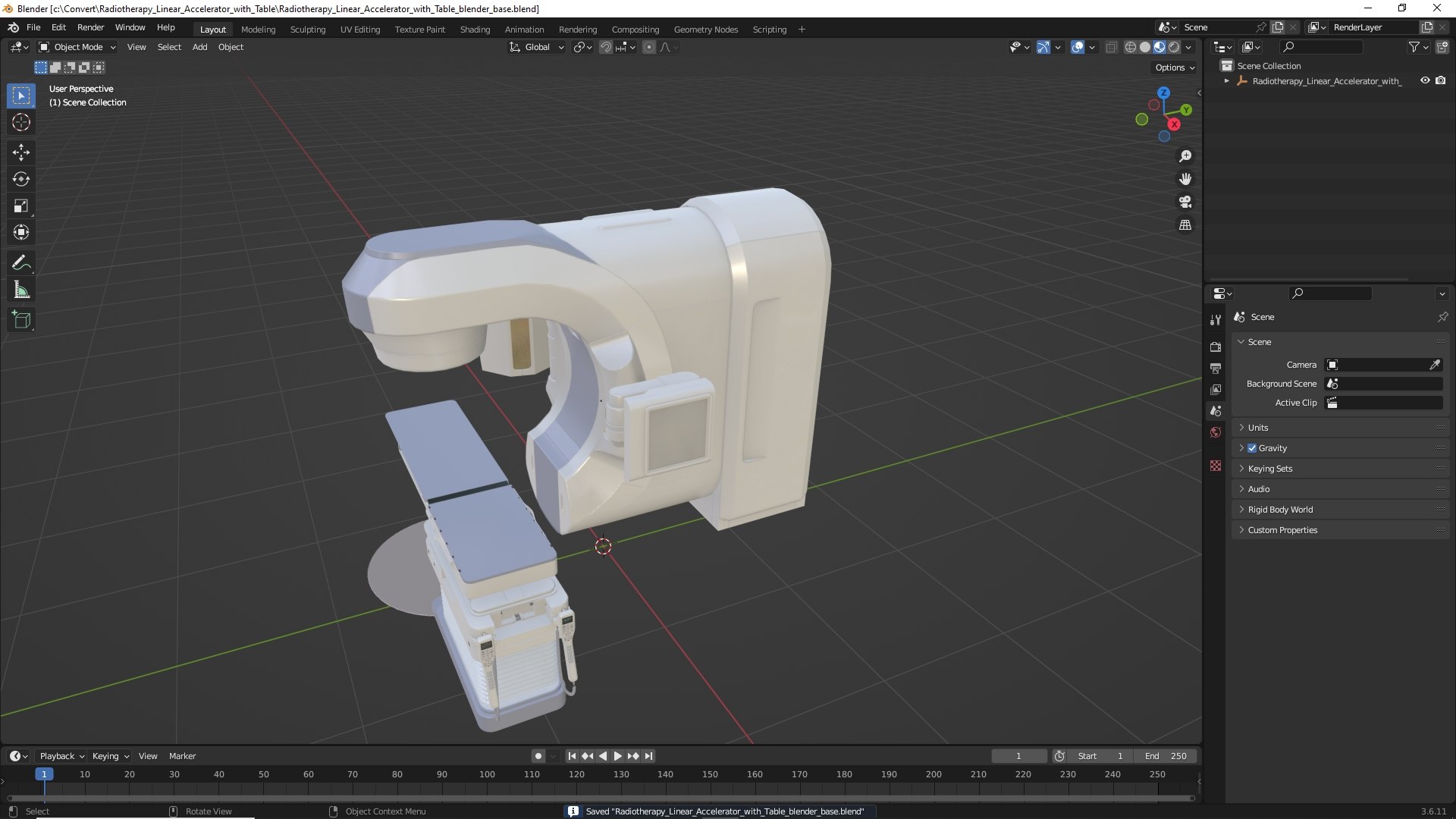Switch to the Shading workspace tab
This screenshot has width=1456, height=819.
pyautogui.click(x=475, y=30)
